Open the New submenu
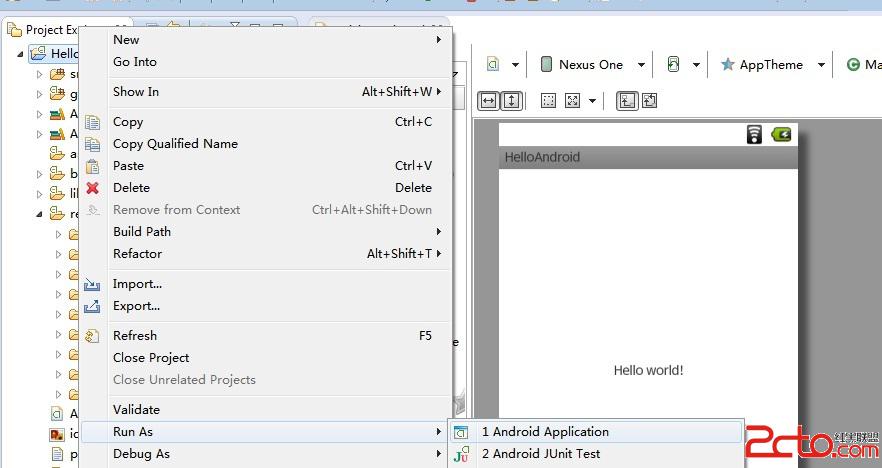882x468 pixels. pyautogui.click(x=266, y=40)
